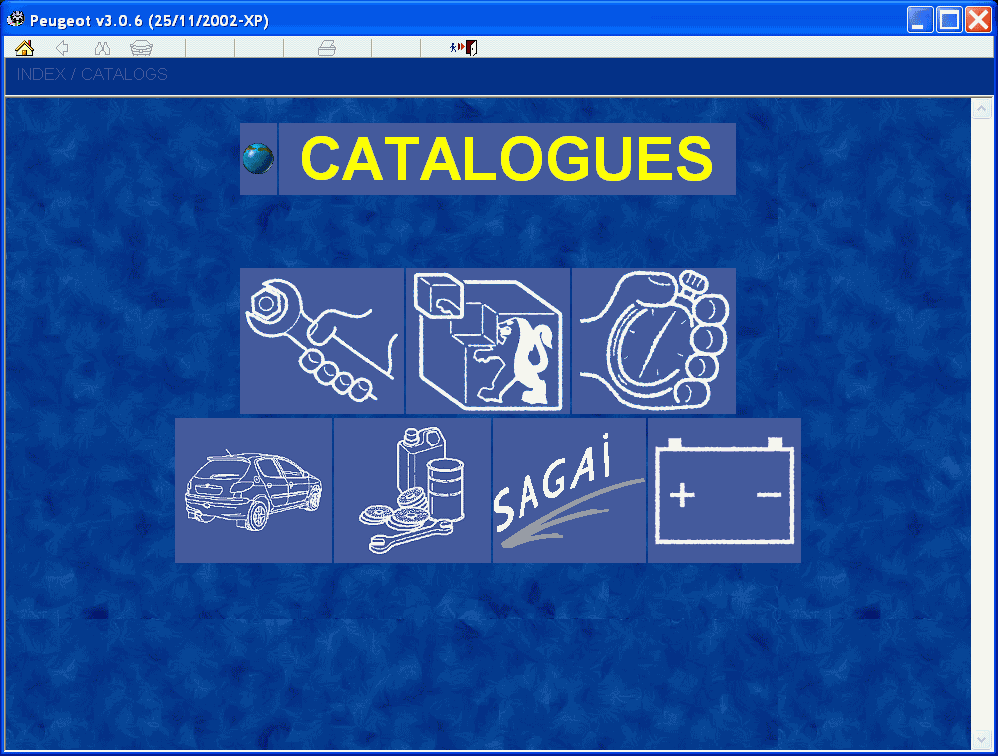Click the Peugeot app icon in title bar
The width and height of the screenshot is (998, 756).
pyautogui.click(x=15, y=20)
